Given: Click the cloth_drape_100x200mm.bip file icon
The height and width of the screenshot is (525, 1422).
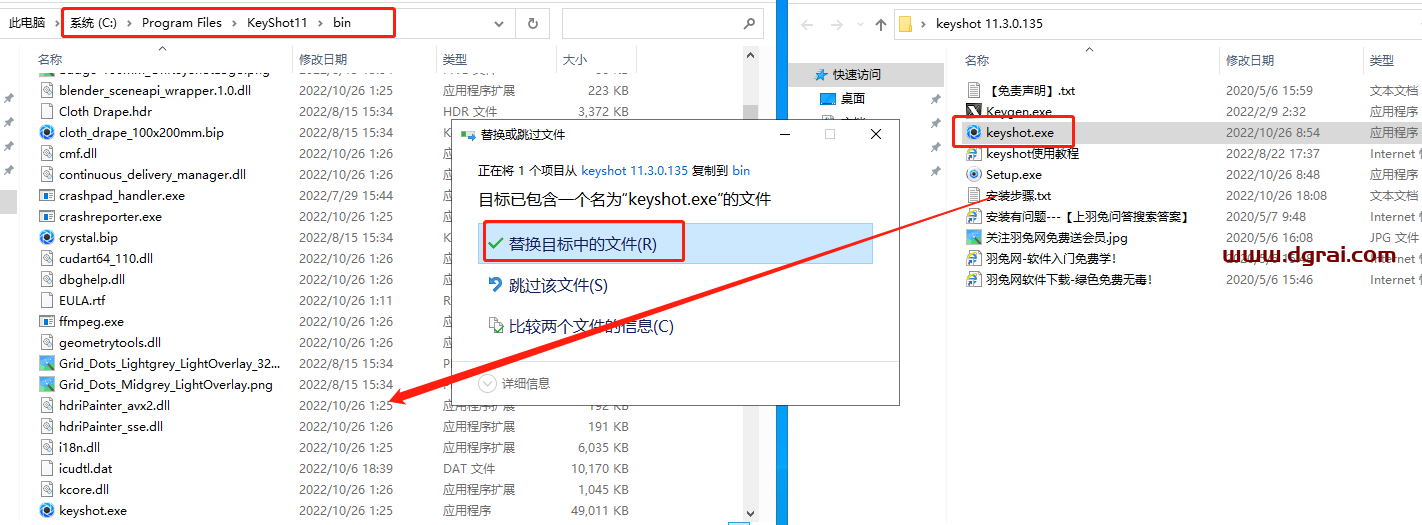Looking at the screenshot, I should (46, 132).
